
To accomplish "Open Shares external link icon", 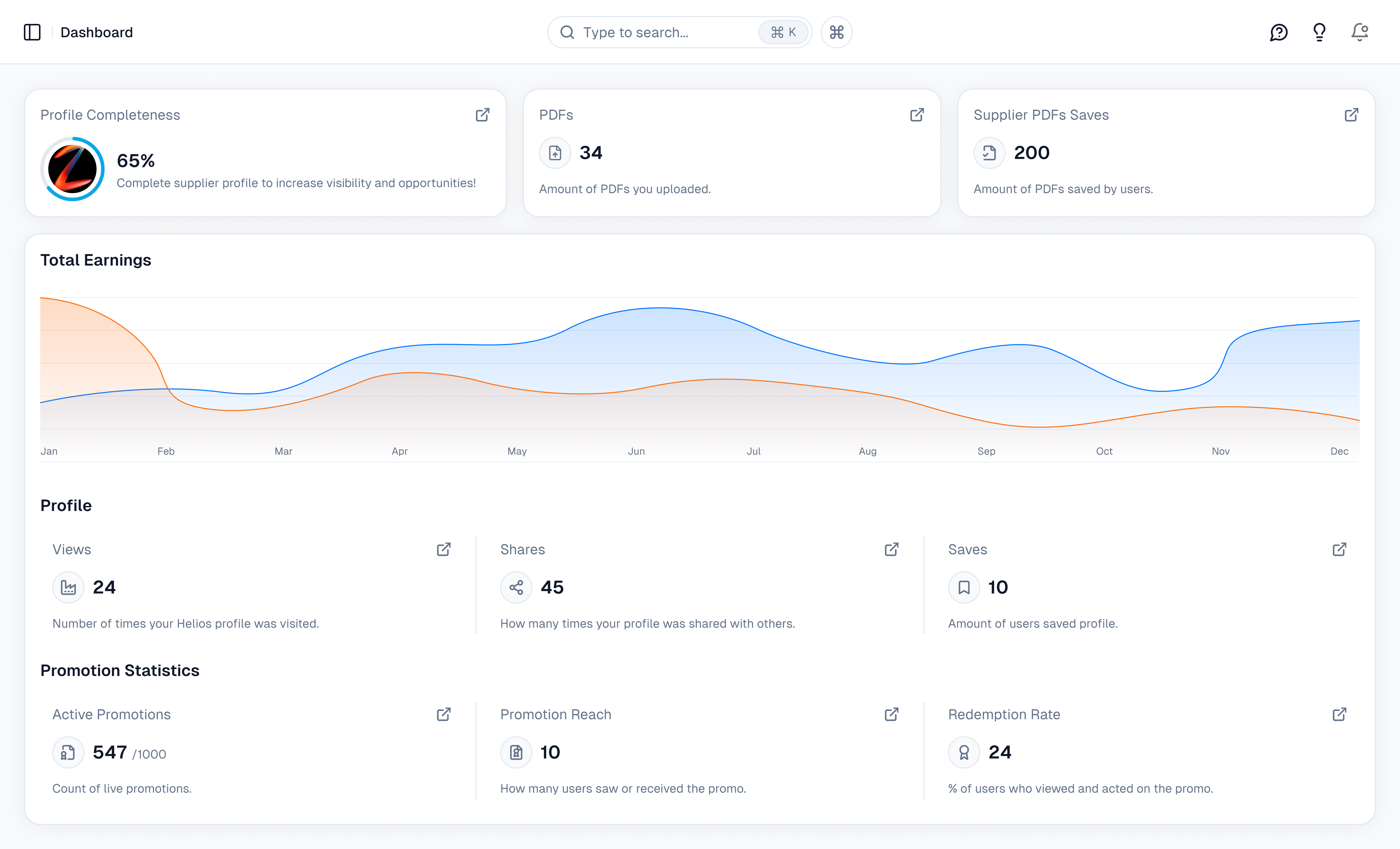I will coord(892,549).
